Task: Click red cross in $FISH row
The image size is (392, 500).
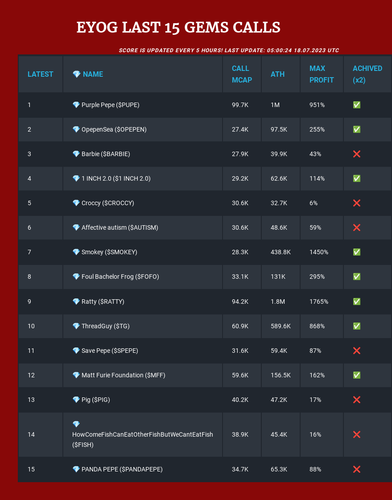Action: pyautogui.click(x=357, y=434)
